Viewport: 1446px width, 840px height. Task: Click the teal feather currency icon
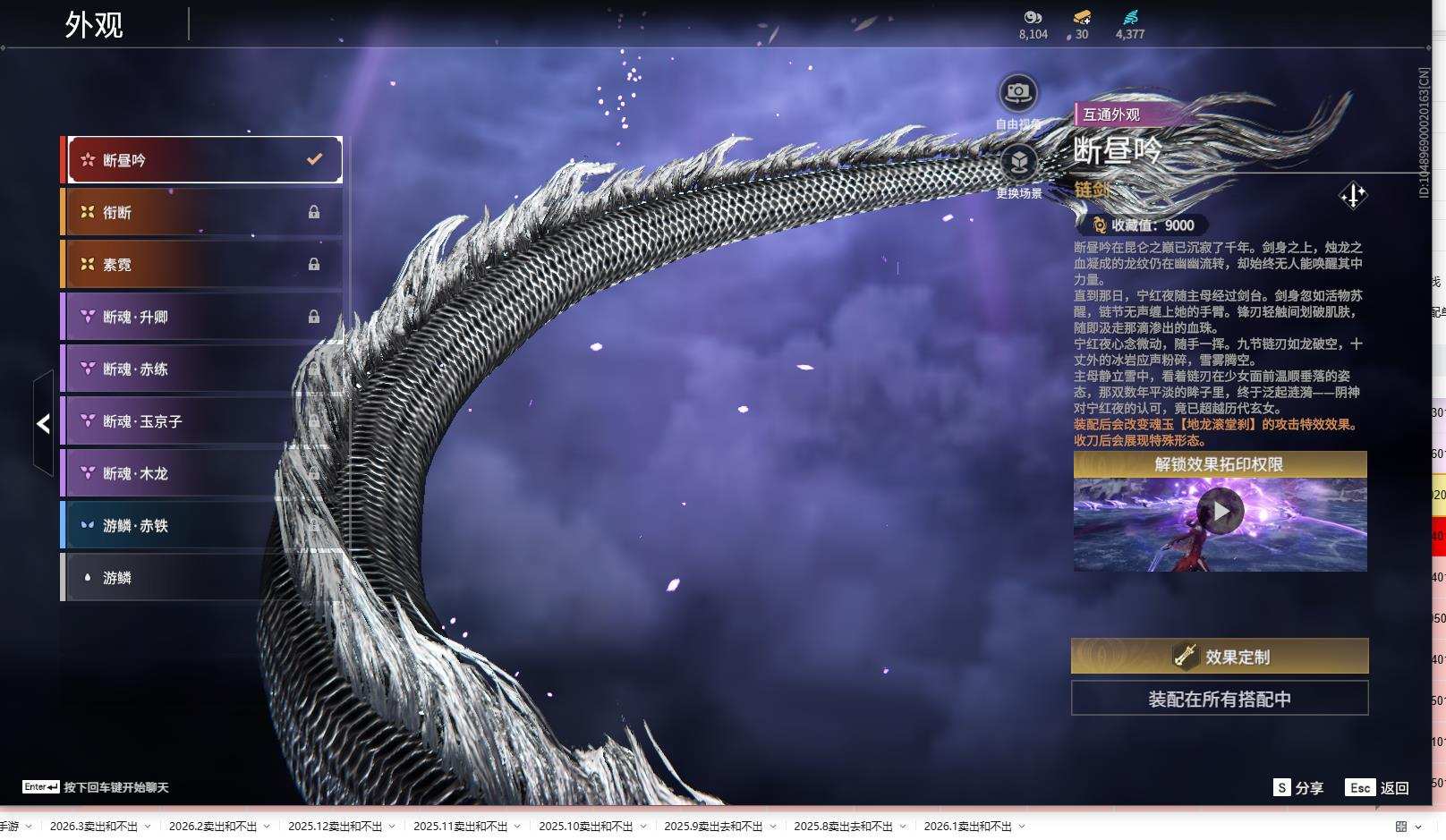click(1130, 17)
